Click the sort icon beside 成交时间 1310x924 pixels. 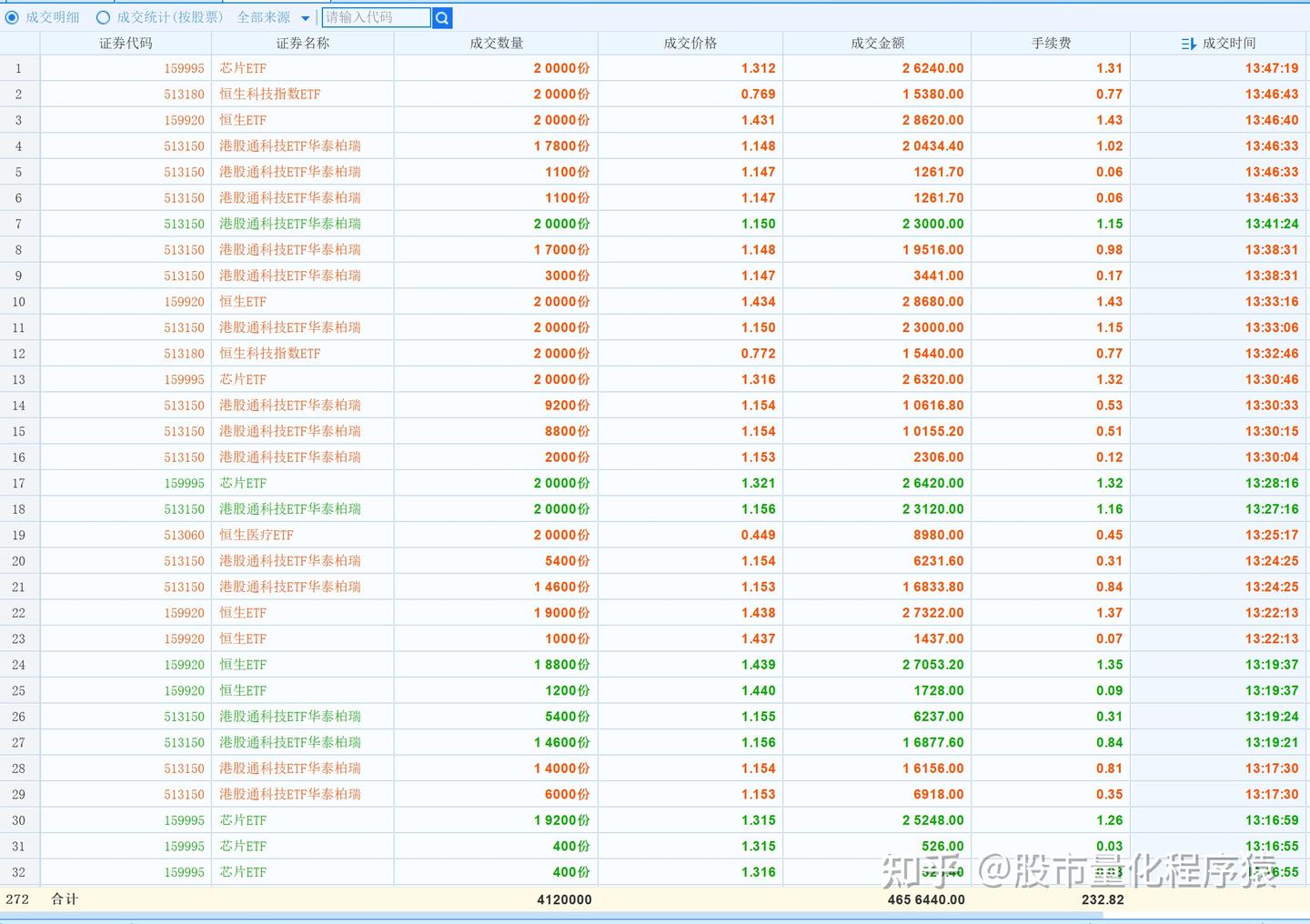pyautogui.click(x=1188, y=44)
